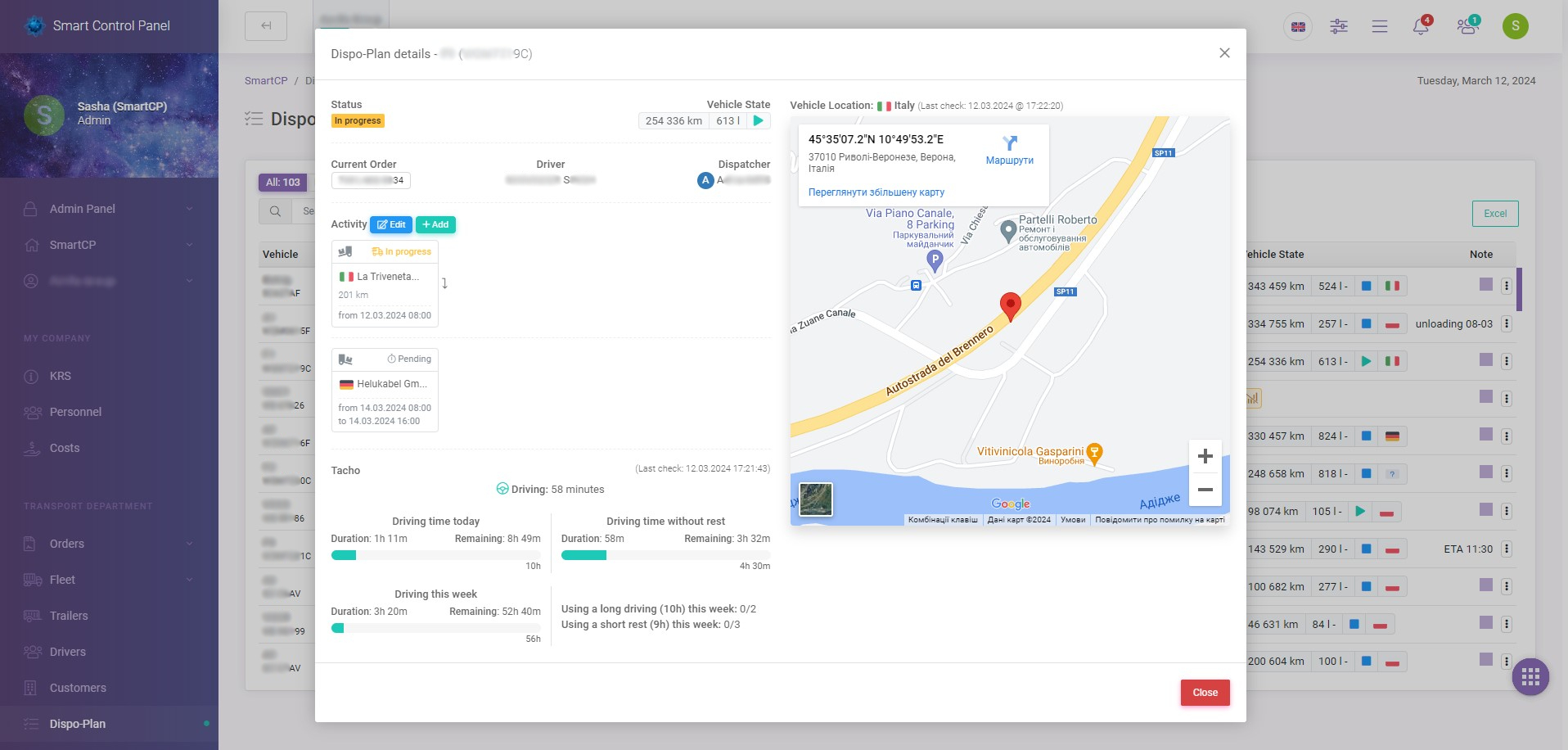Open the language dropdown with the British flag
The height and width of the screenshot is (750, 1568).
(x=1298, y=26)
